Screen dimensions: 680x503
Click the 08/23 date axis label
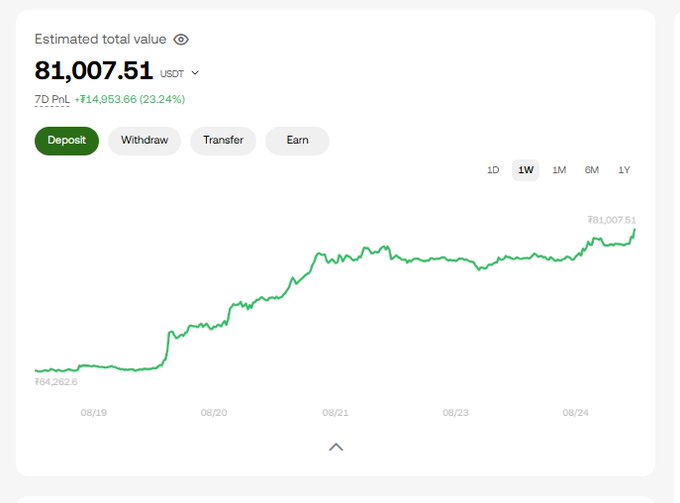(455, 413)
